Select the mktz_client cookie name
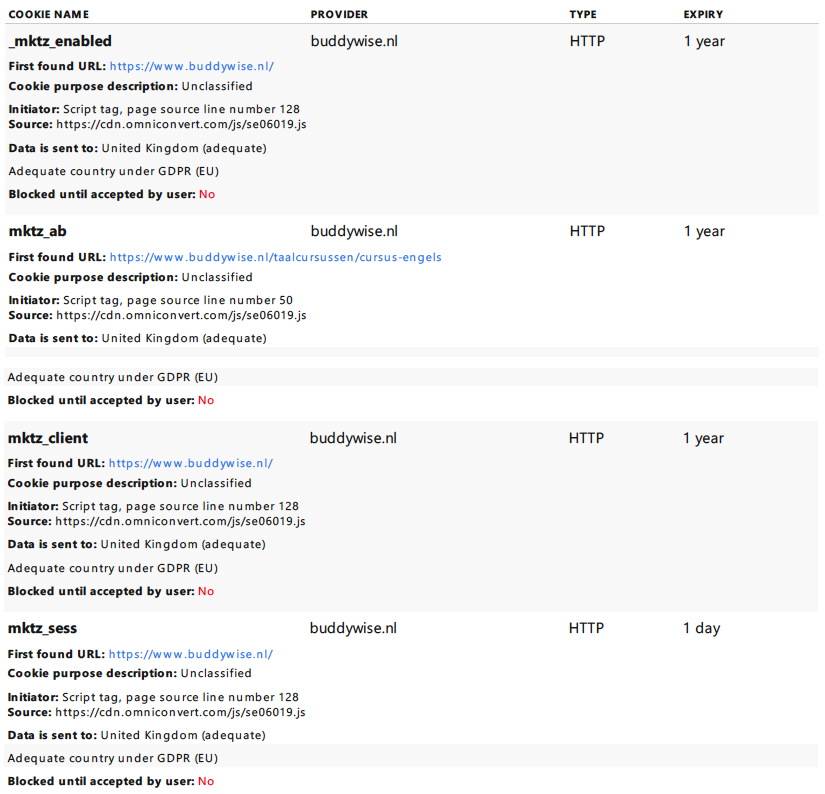This screenshot has width=825, height=794. coord(48,438)
